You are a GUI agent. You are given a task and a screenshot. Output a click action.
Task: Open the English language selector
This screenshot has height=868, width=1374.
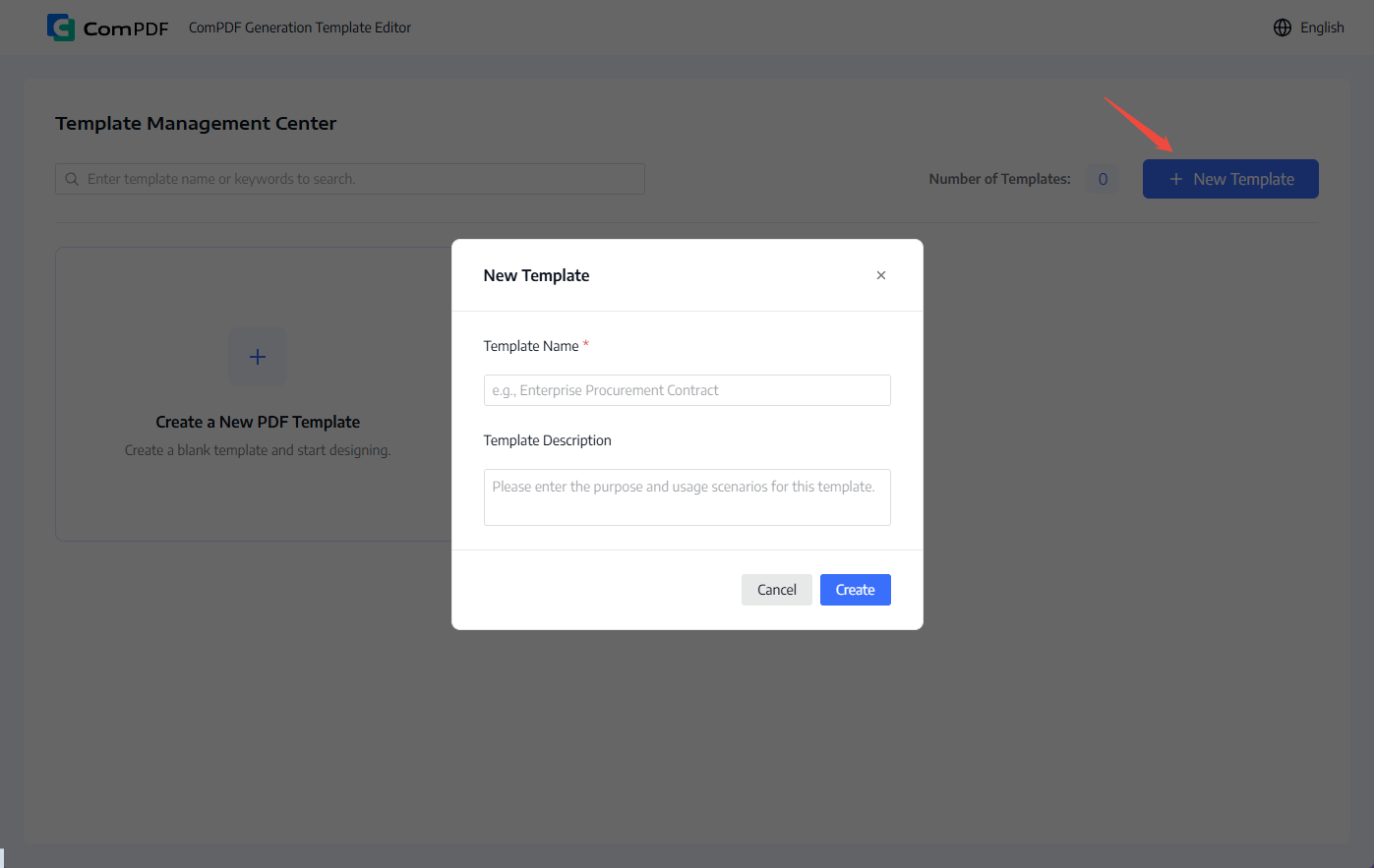[1309, 28]
